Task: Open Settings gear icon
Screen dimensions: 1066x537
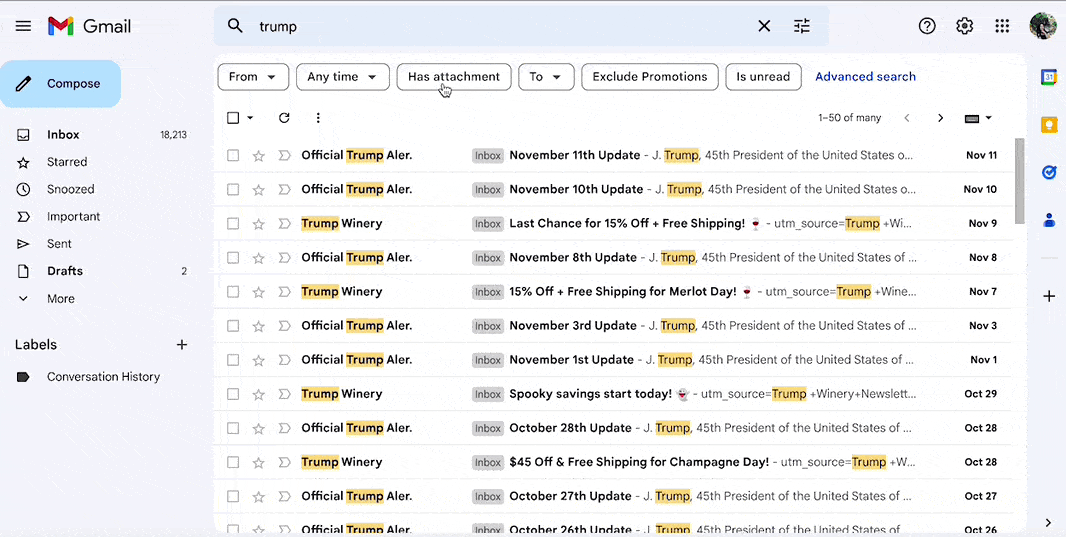Action: tap(964, 26)
